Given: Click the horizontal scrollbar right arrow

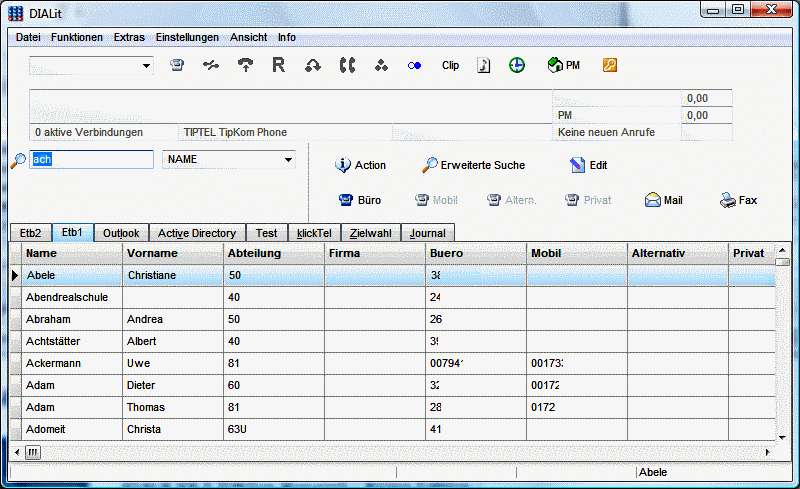Looking at the screenshot, I should point(767,452).
